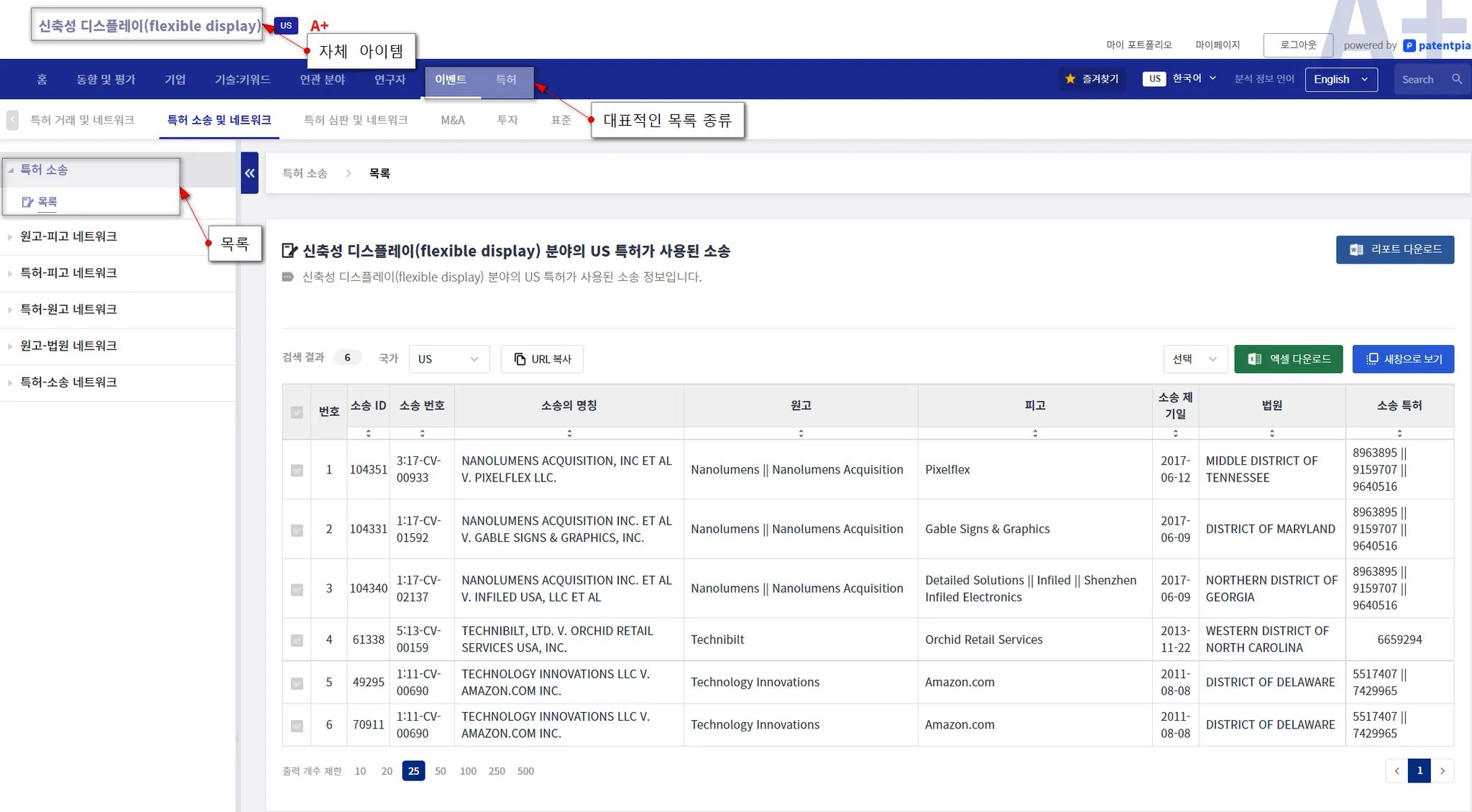Click the URL 복사 copy icon

520,359
